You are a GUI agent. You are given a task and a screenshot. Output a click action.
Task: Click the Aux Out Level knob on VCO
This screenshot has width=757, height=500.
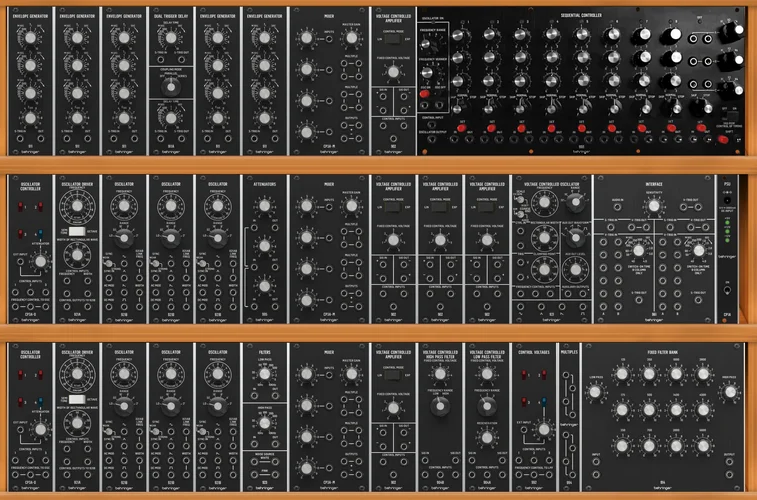point(575,269)
